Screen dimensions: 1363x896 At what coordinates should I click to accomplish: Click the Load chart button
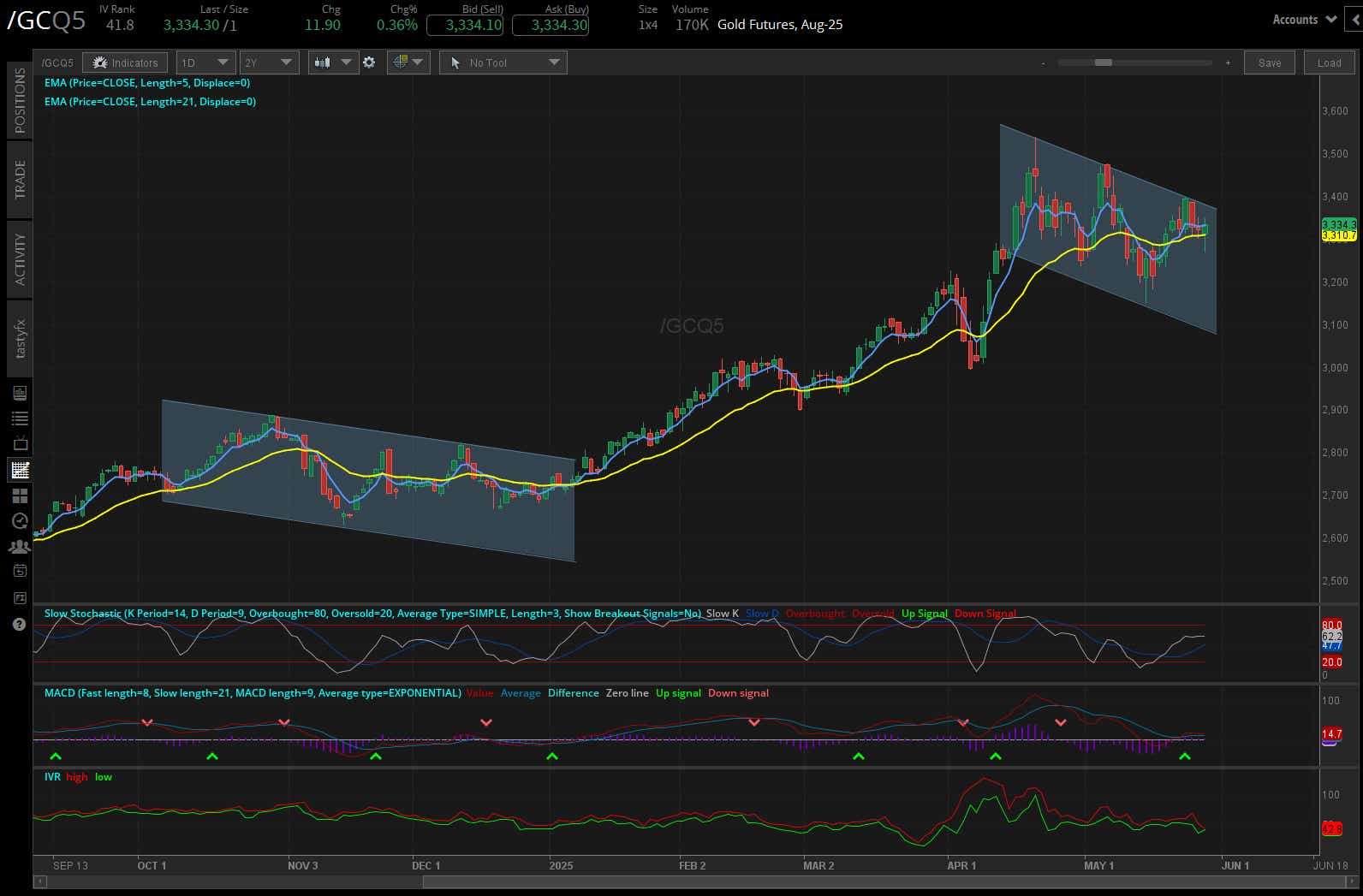click(x=1330, y=62)
